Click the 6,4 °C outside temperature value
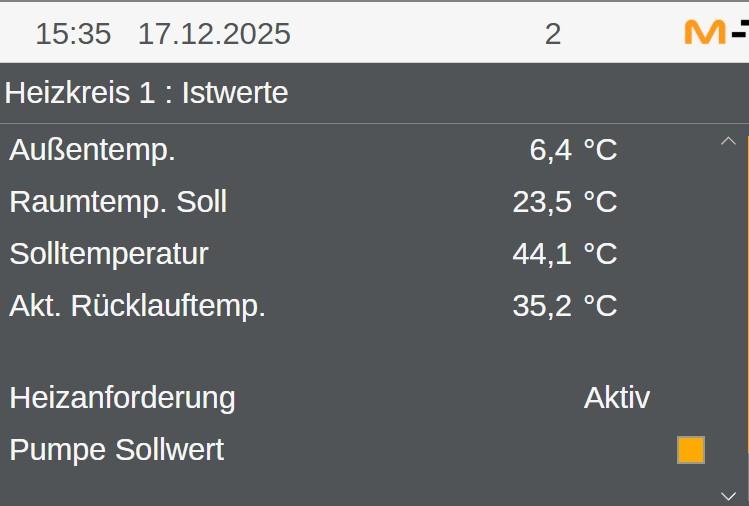 click(572, 150)
